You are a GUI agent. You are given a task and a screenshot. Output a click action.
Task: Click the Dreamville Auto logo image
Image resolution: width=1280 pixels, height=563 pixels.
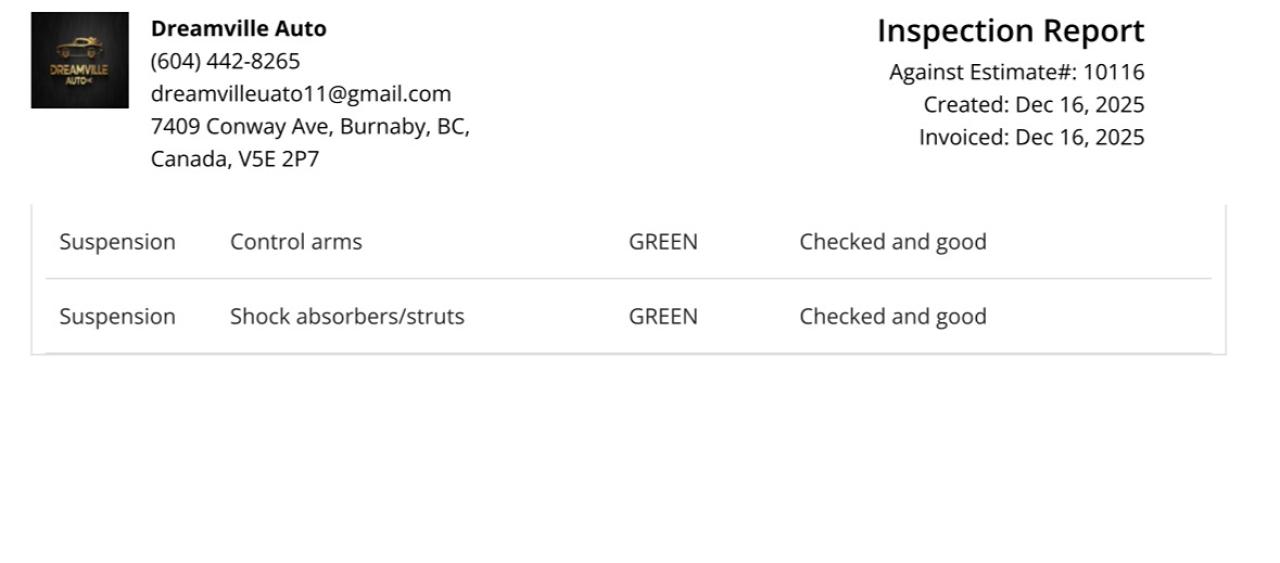point(80,60)
